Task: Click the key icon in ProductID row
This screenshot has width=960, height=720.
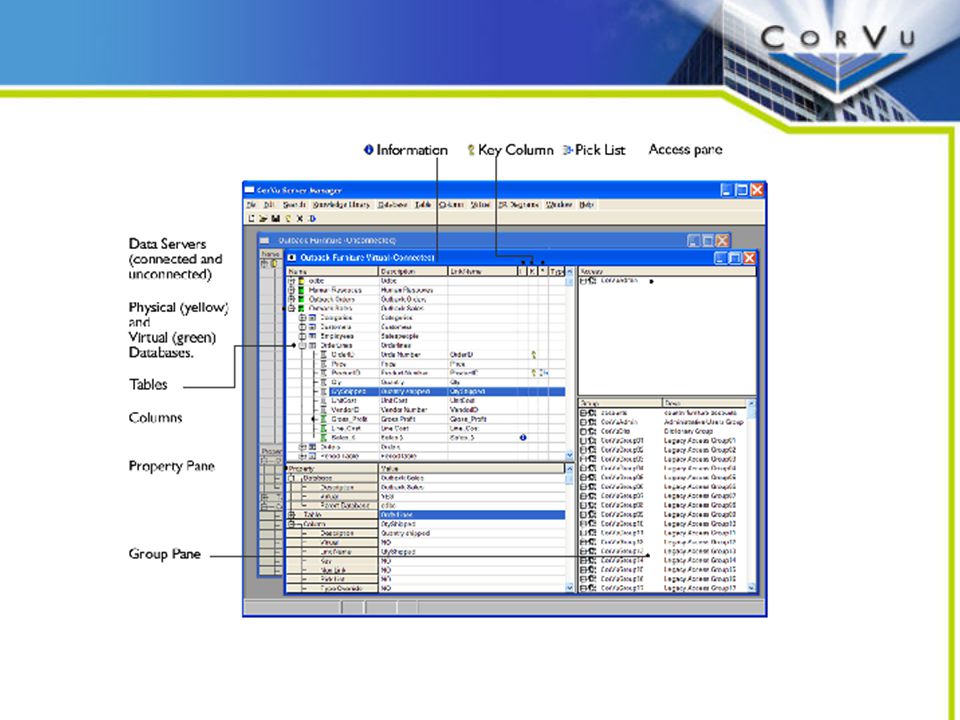Action: pos(533,373)
